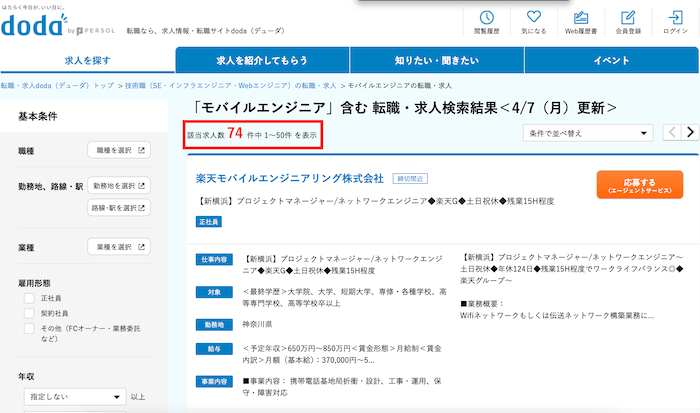Click the 仕事内容 label

(214, 259)
